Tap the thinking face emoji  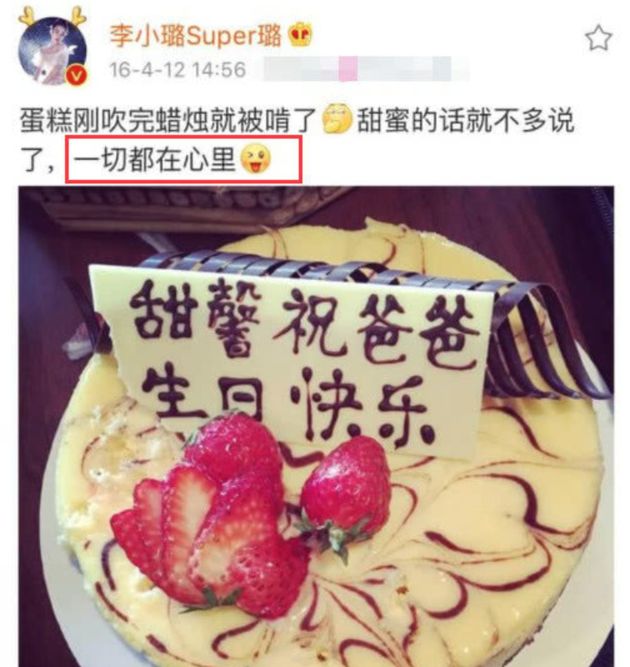click(337, 120)
